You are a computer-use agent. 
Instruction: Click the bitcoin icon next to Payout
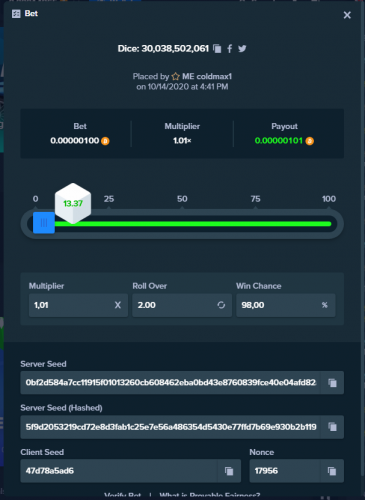(x=310, y=141)
